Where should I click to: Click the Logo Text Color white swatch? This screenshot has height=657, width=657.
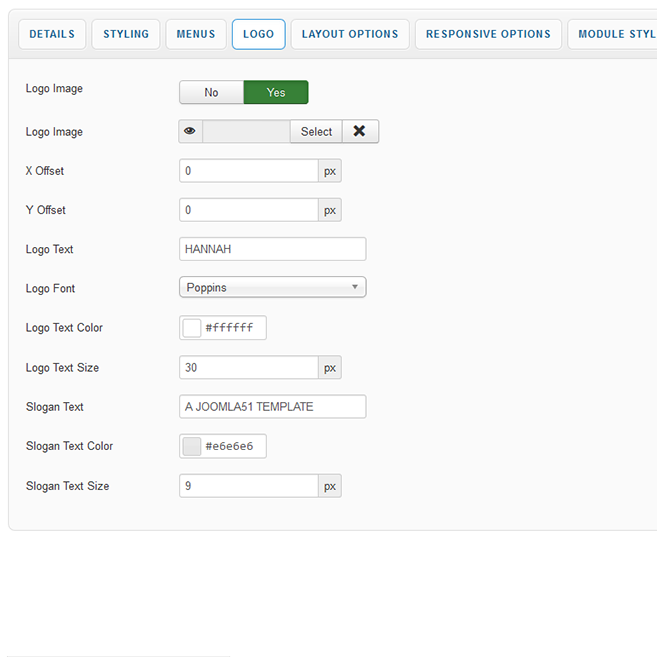192,328
